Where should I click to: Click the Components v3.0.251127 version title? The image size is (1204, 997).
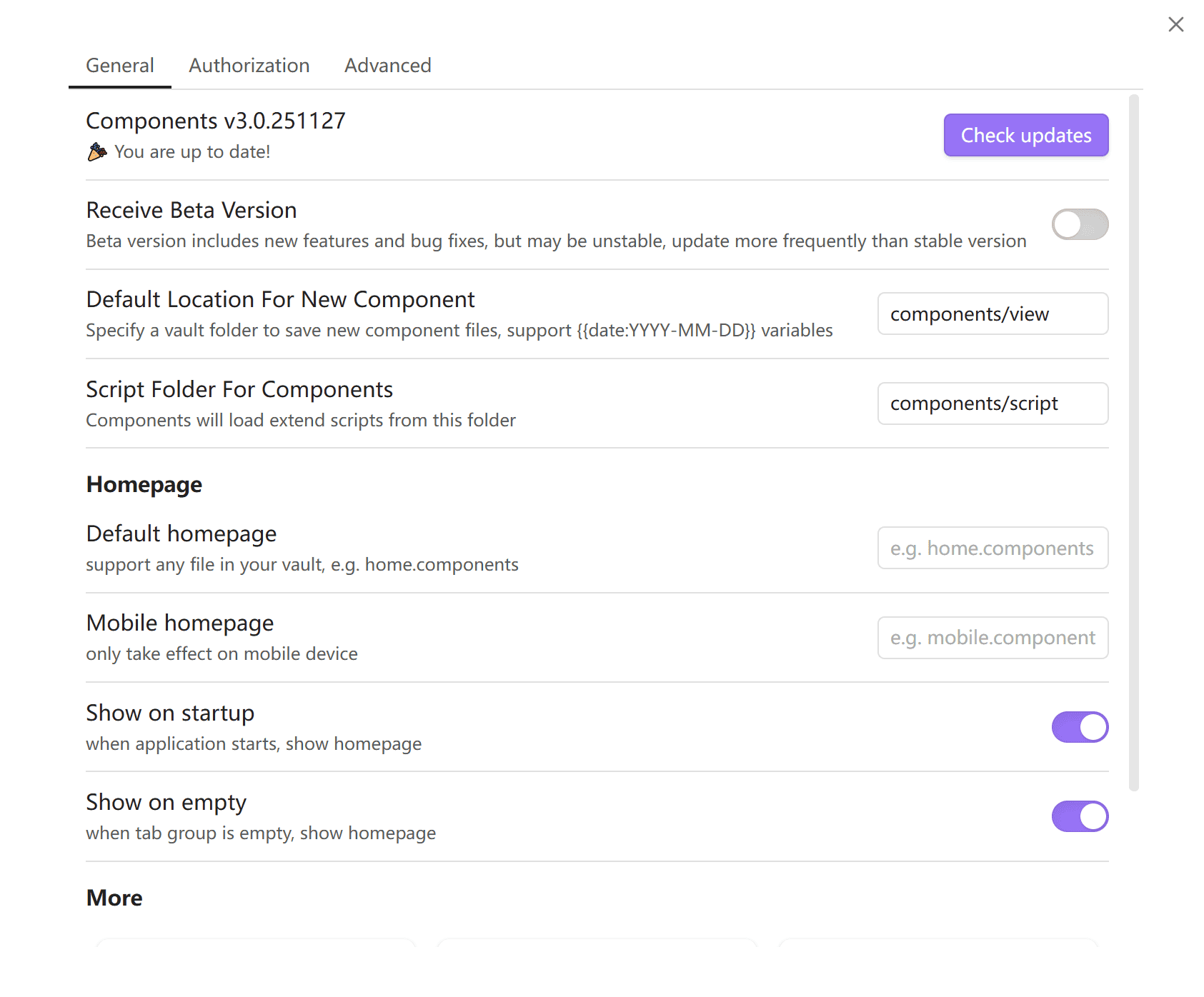(216, 121)
